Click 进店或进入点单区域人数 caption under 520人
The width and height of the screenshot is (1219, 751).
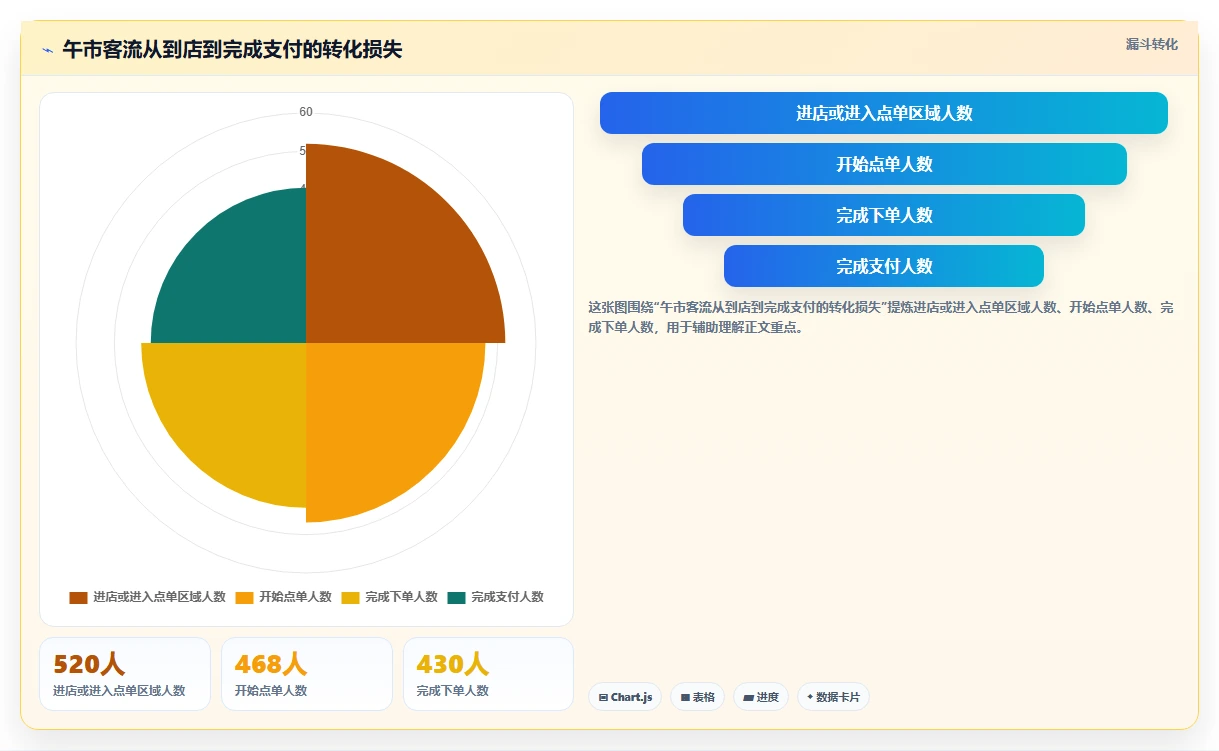pos(119,691)
